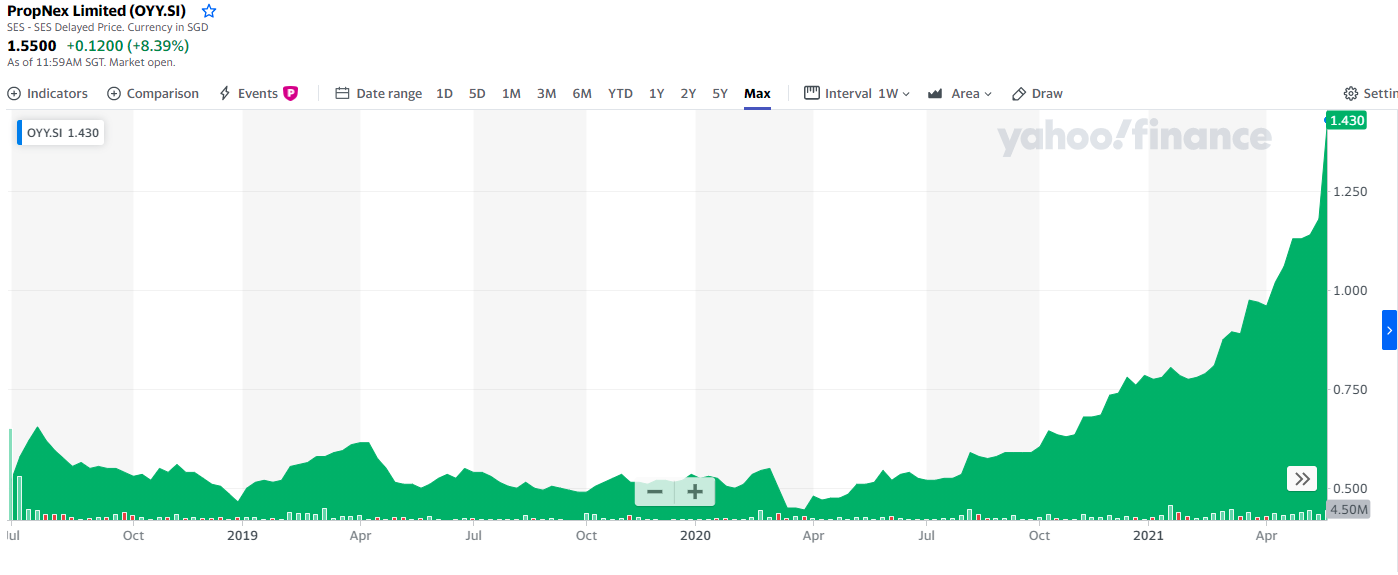The width and height of the screenshot is (1398, 575).
Task: Select the 6M time range
Action: 582,93
